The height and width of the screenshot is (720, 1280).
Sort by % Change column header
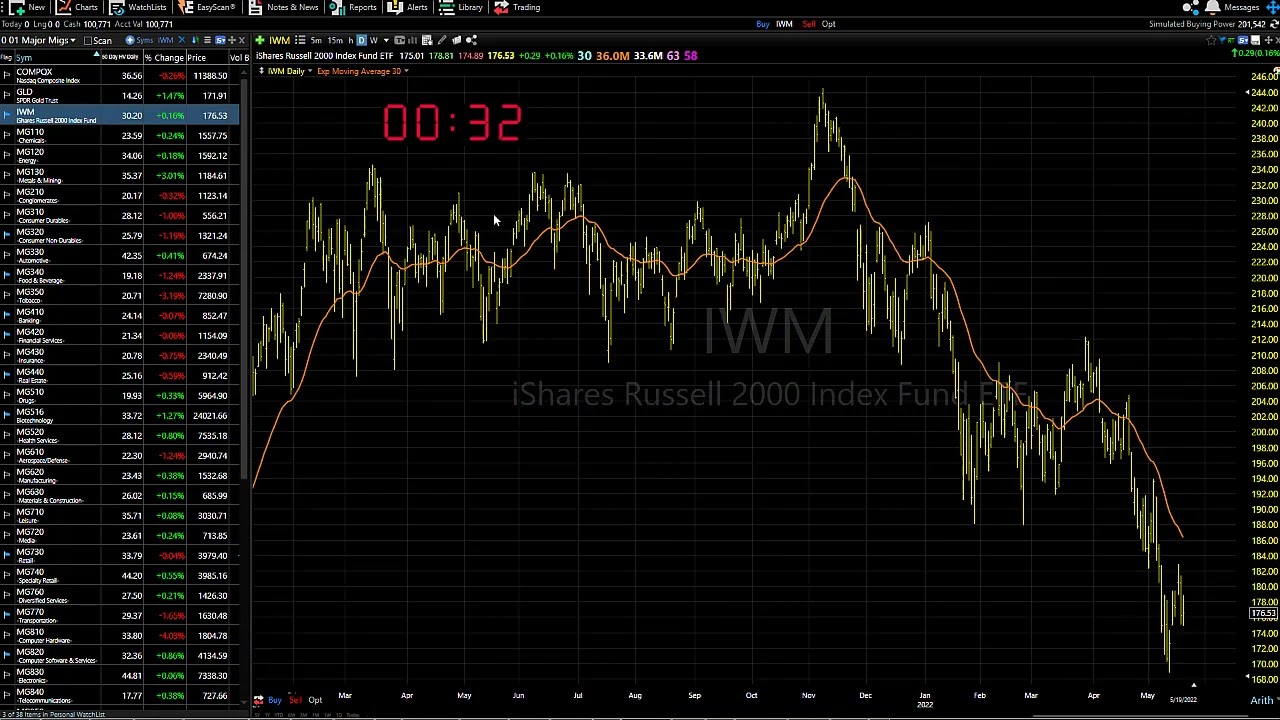point(163,58)
